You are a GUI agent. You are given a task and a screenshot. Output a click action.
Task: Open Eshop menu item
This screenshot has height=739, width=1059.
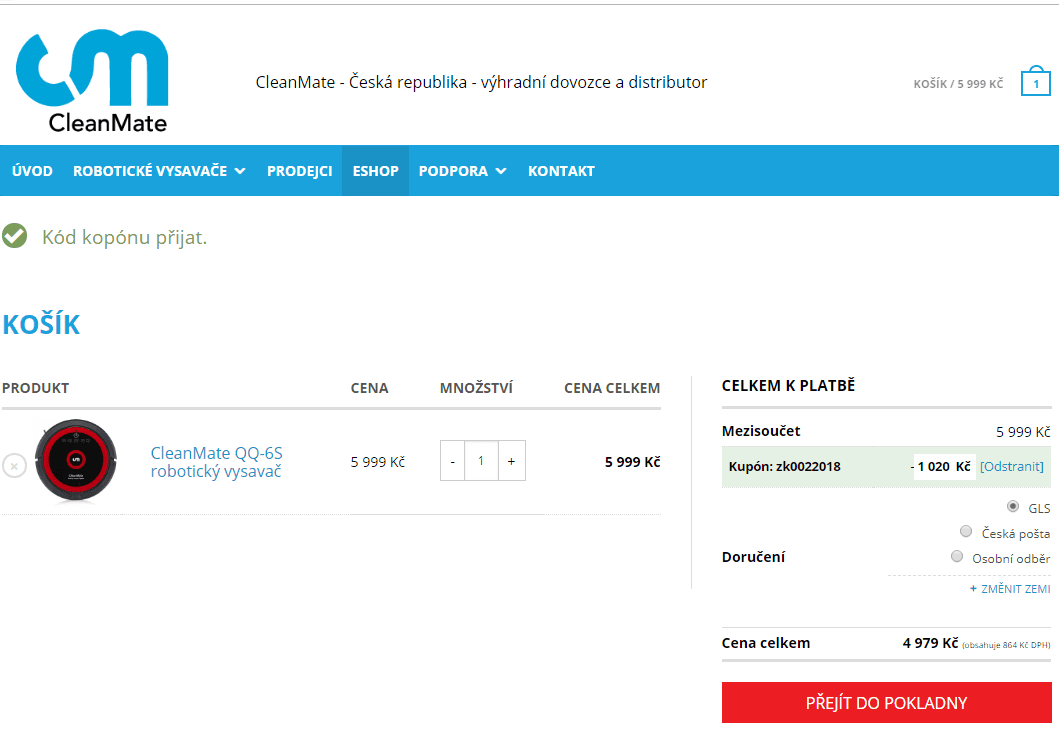coord(376,171)
